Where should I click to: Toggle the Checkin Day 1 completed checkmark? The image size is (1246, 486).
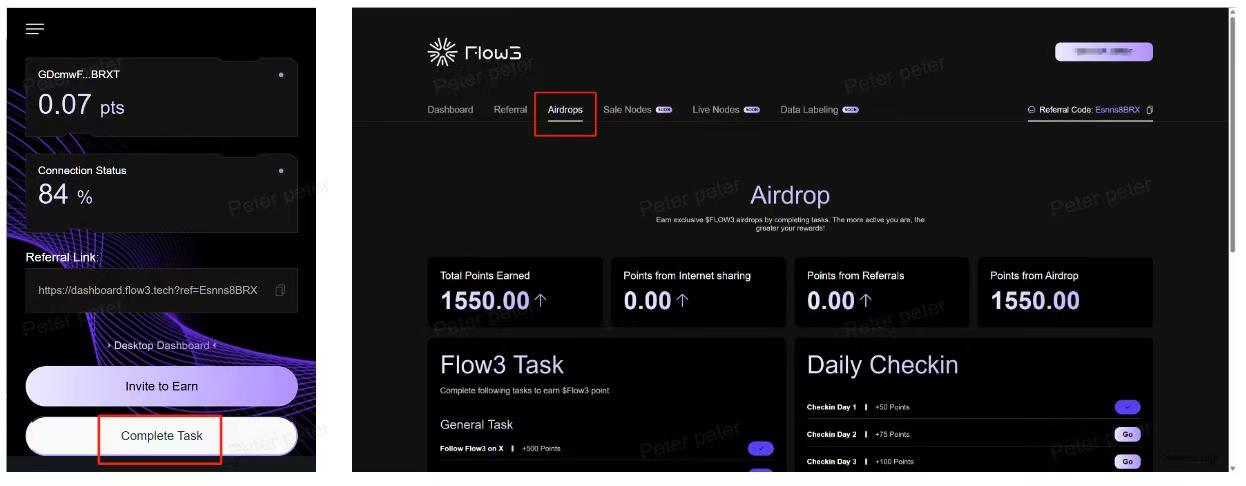pos(1127,407)
